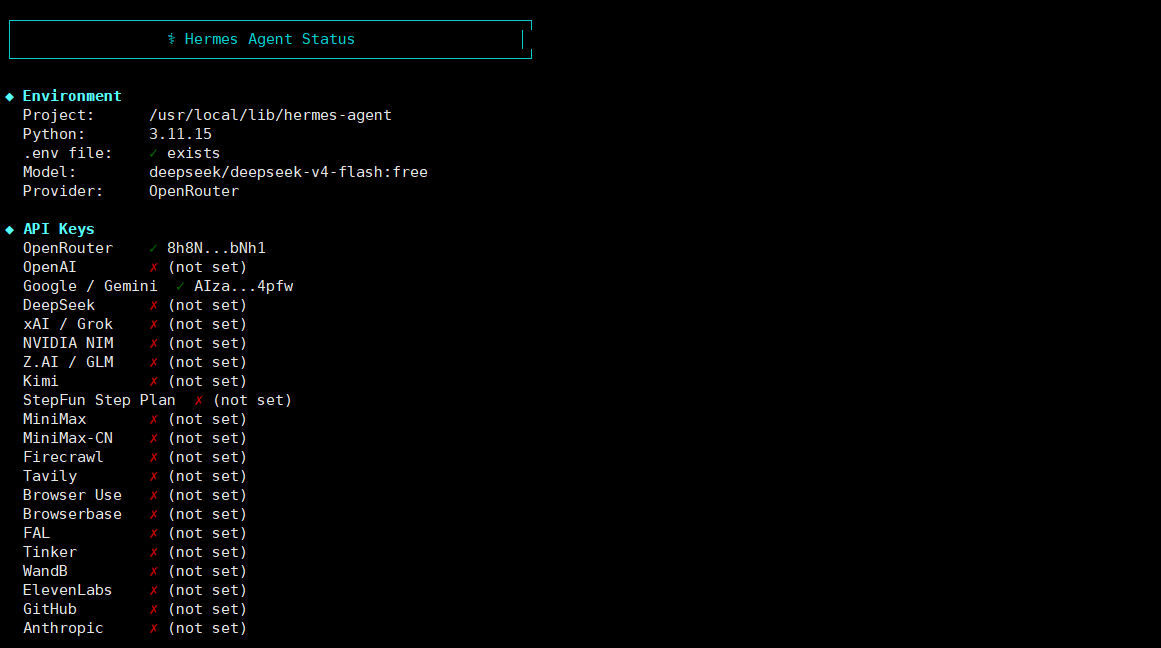Click the OpenAI key label
This screenshot has height=648, width=1161.
(50, 267)
